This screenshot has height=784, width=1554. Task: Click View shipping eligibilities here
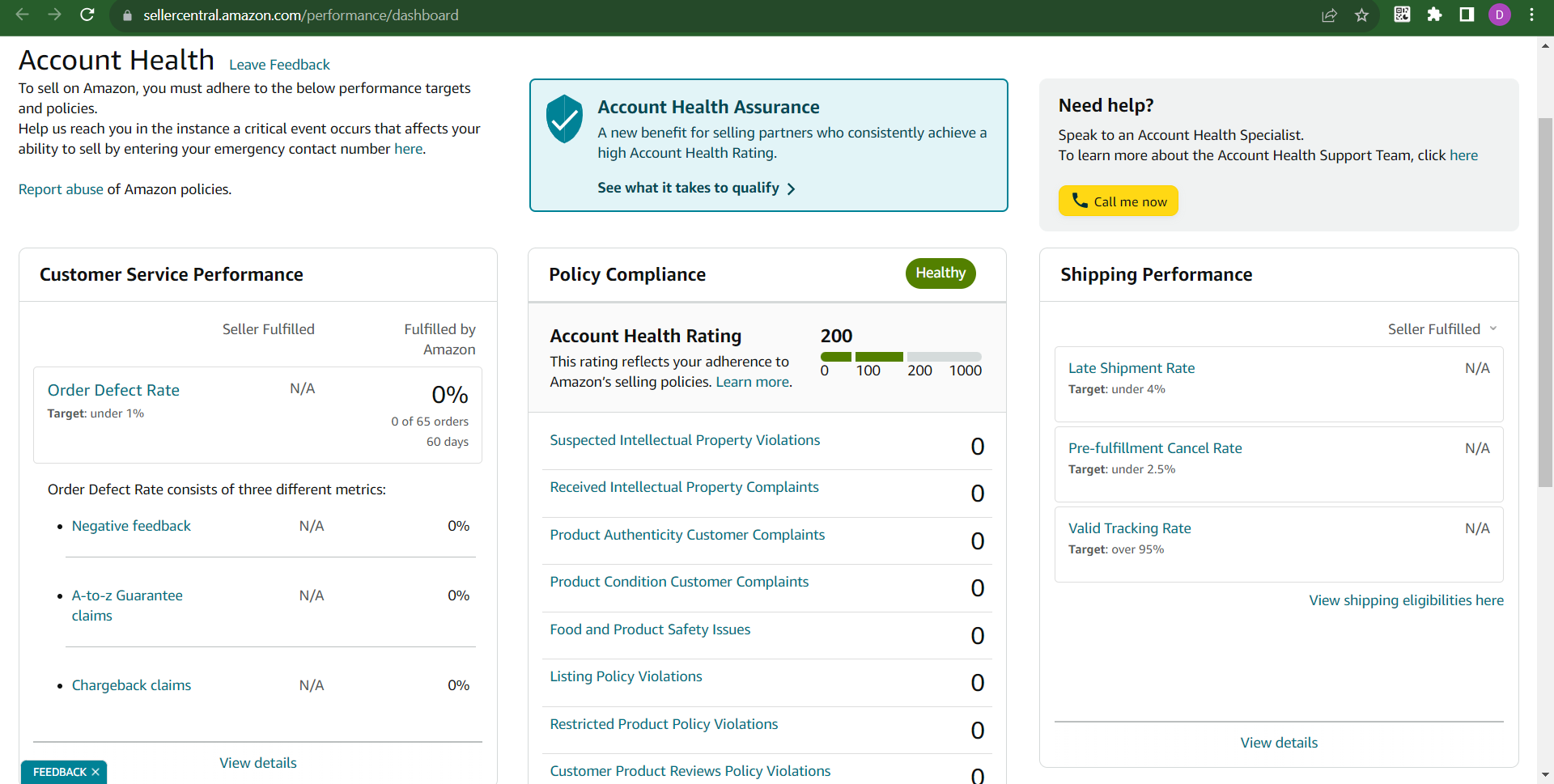click(1406, 600)
